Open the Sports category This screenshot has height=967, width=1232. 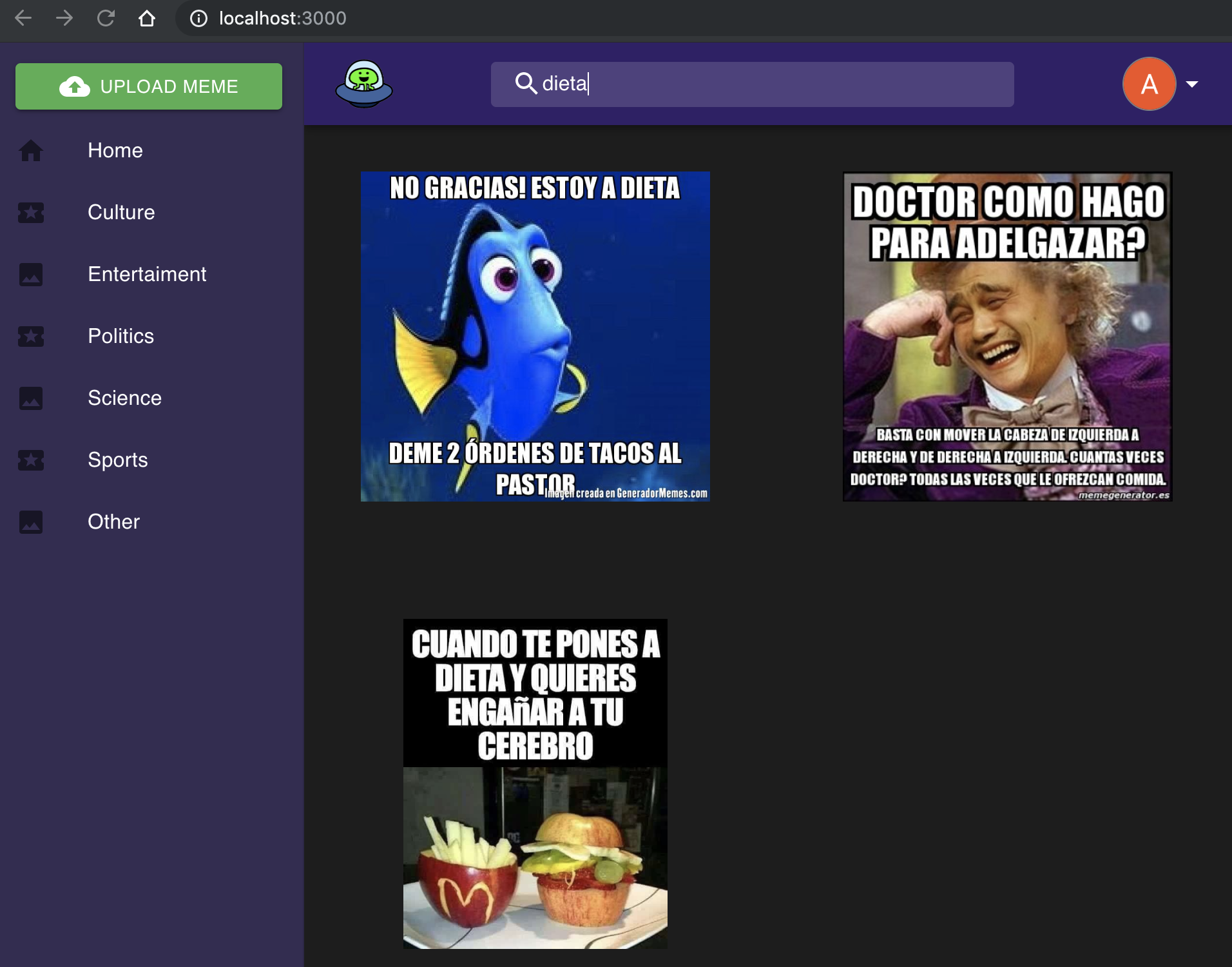(x=117, y=460)
